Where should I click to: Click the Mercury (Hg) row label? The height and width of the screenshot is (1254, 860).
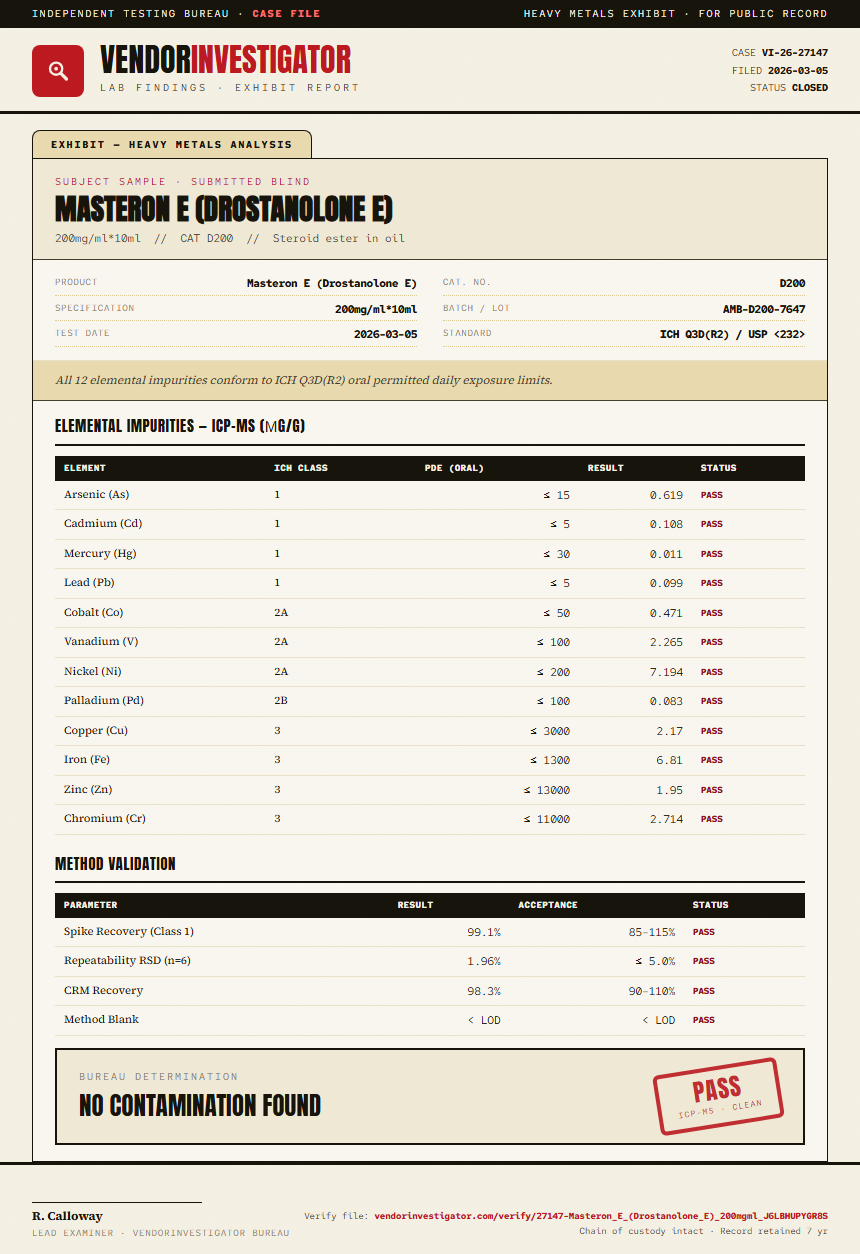tap(100, 554)
